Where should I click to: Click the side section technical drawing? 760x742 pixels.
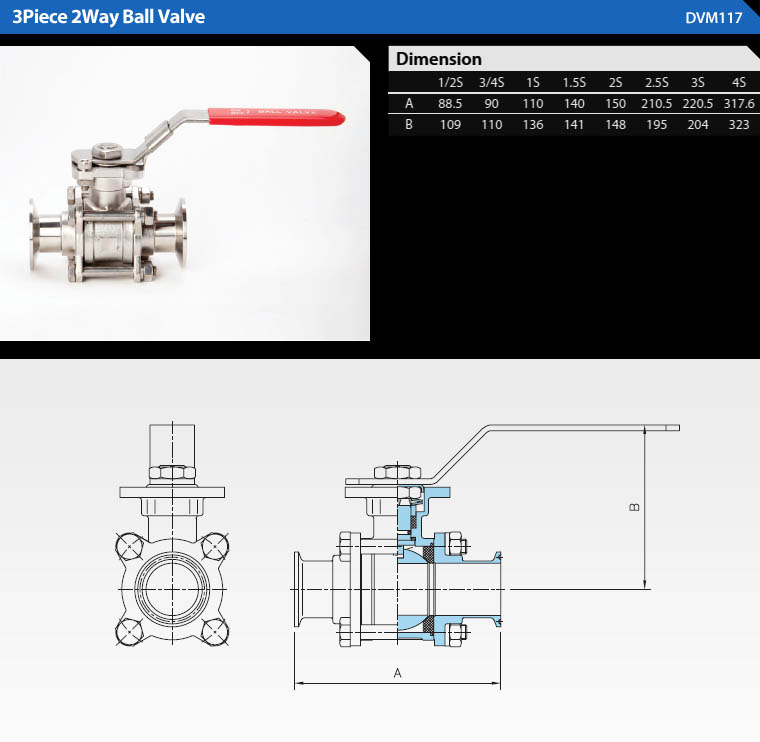(x=486, y=555)
